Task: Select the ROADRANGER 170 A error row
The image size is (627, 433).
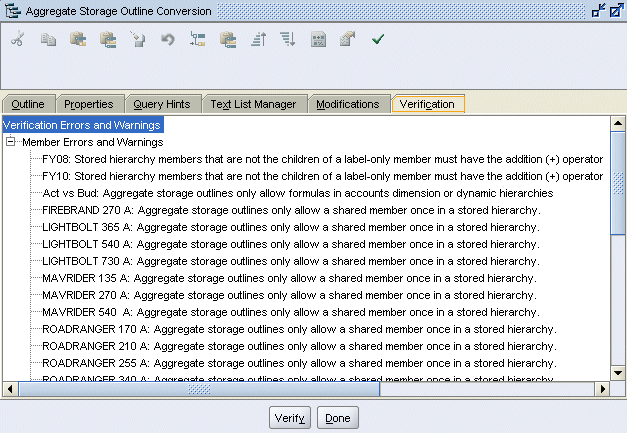Action: tap(299, 329)
